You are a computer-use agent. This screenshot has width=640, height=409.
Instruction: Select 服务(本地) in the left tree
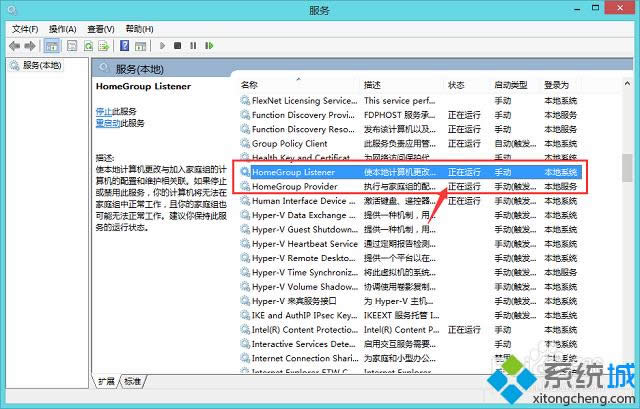pyautogui.click(x=40, y=66)
